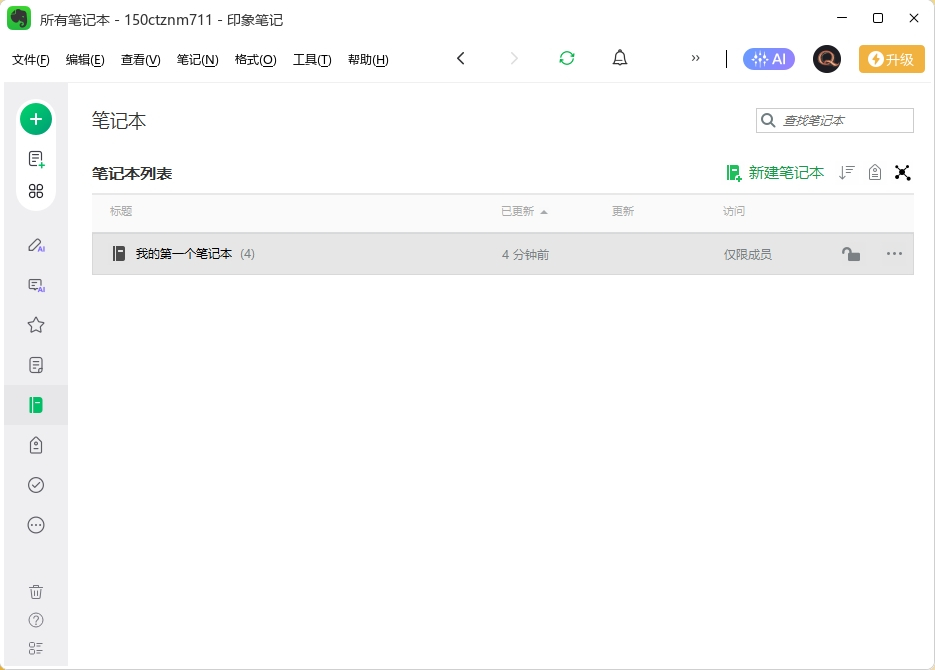Toggle the random note shuffle icon above the list

[x=903, y=172]
